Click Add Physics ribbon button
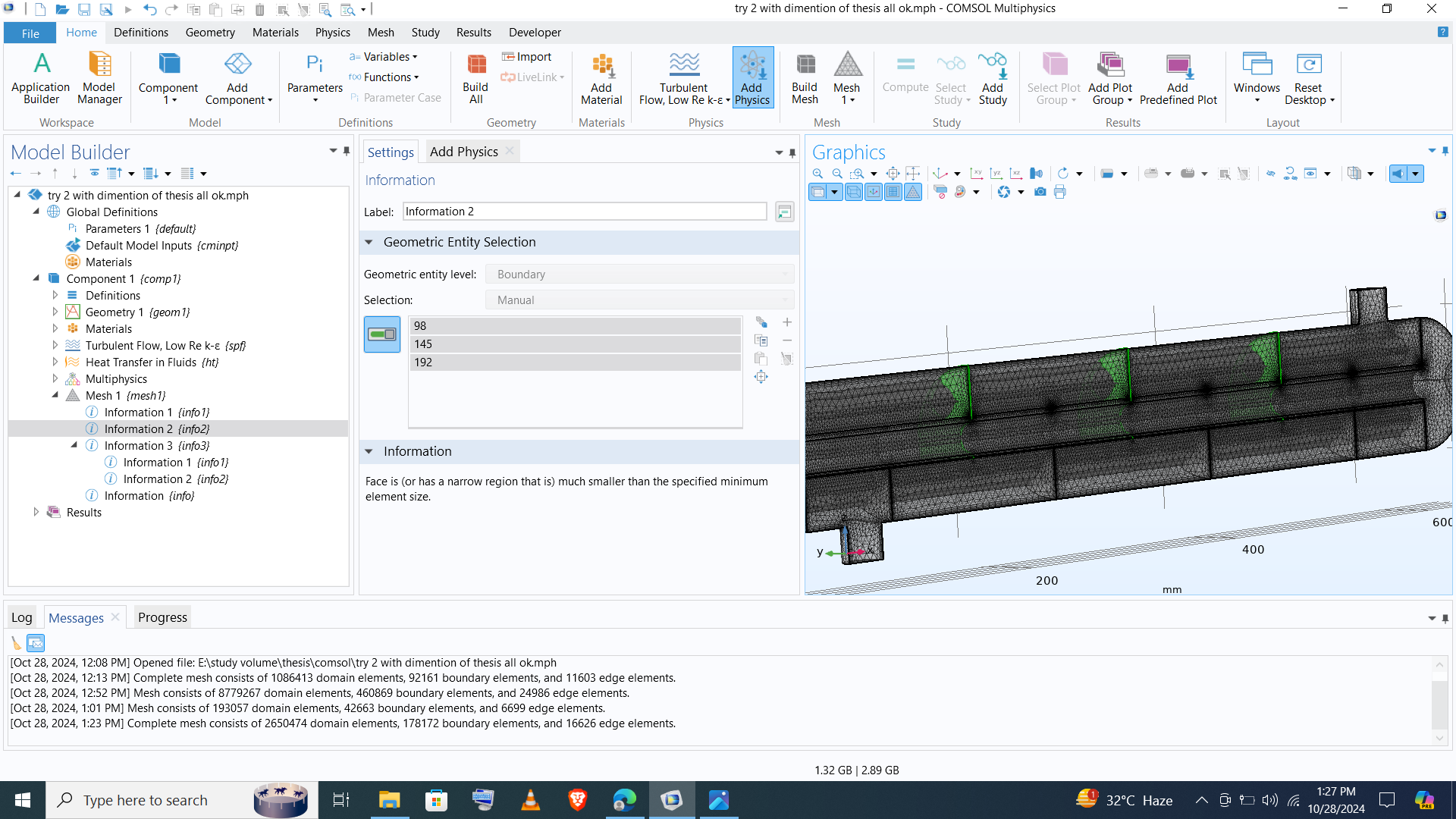This screenshot has width=1456, height=819. click(x=752, y=78)
